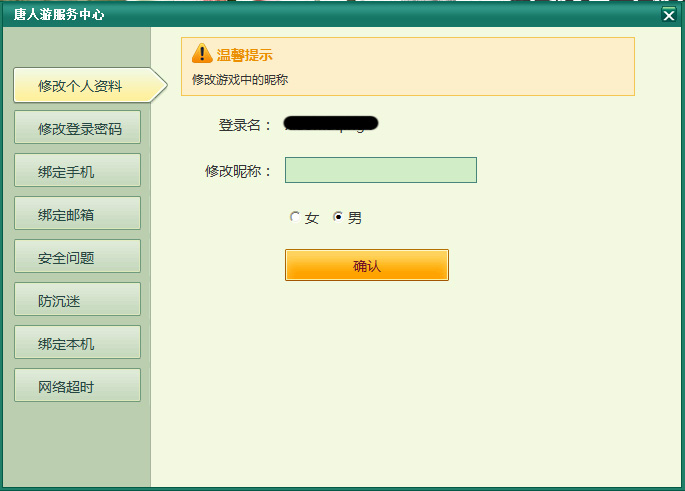Select the 男 gender radio button
The height and width of the screenshot is (491, 685).
tap(338, 217)
